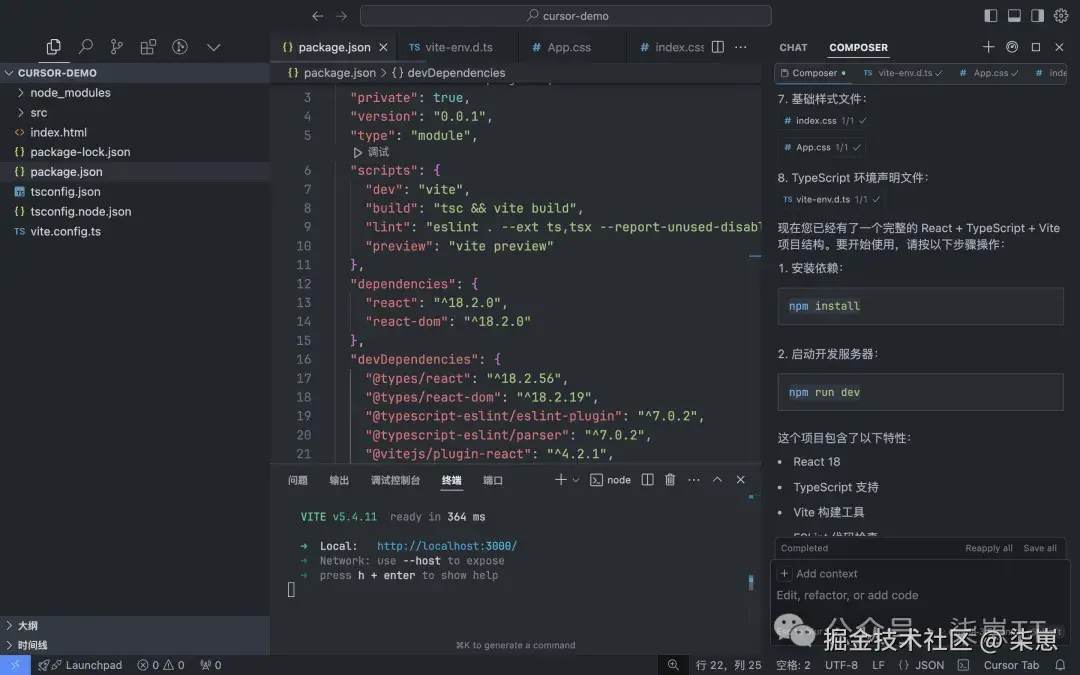The image size is (1080, 675).
Task: Switch to the CHAT tab
Action: [x=793, y=48]
